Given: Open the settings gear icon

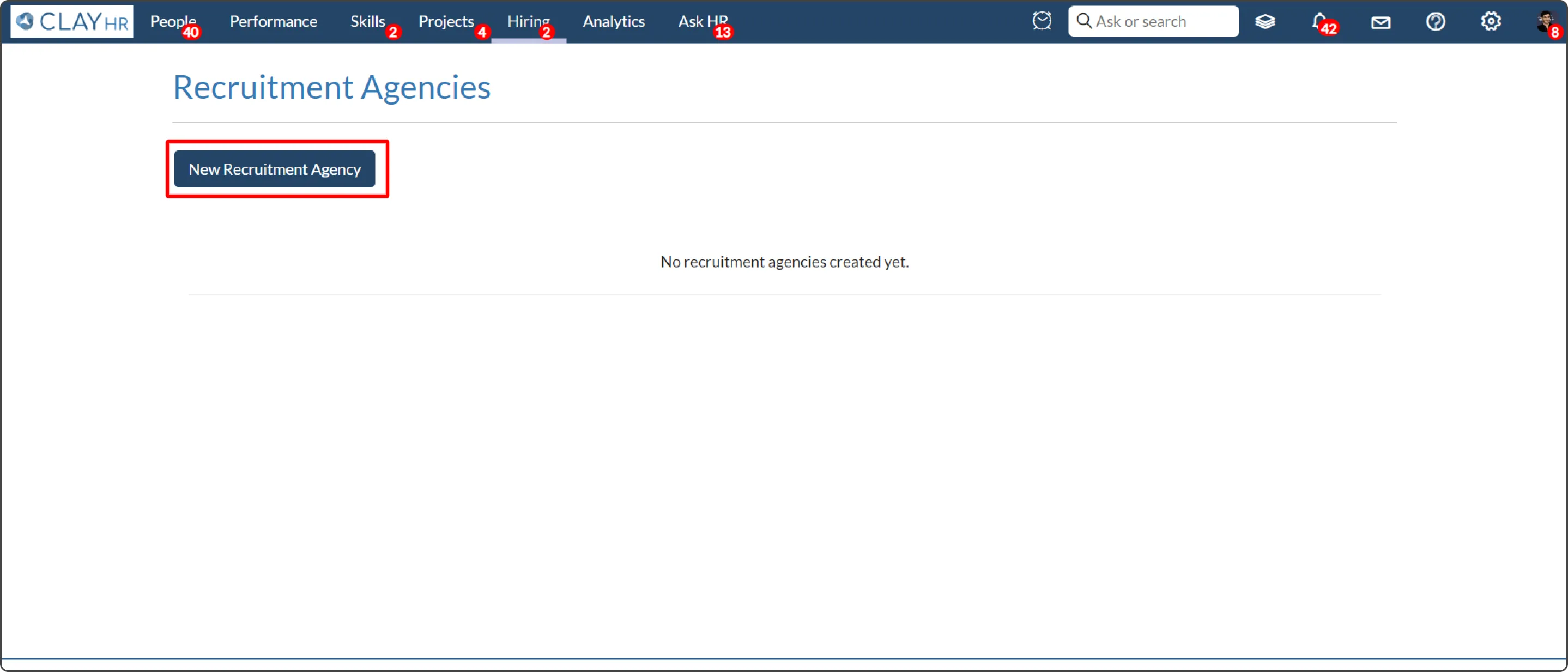Looking at the screenshot, I should (x=1490, y=21).
